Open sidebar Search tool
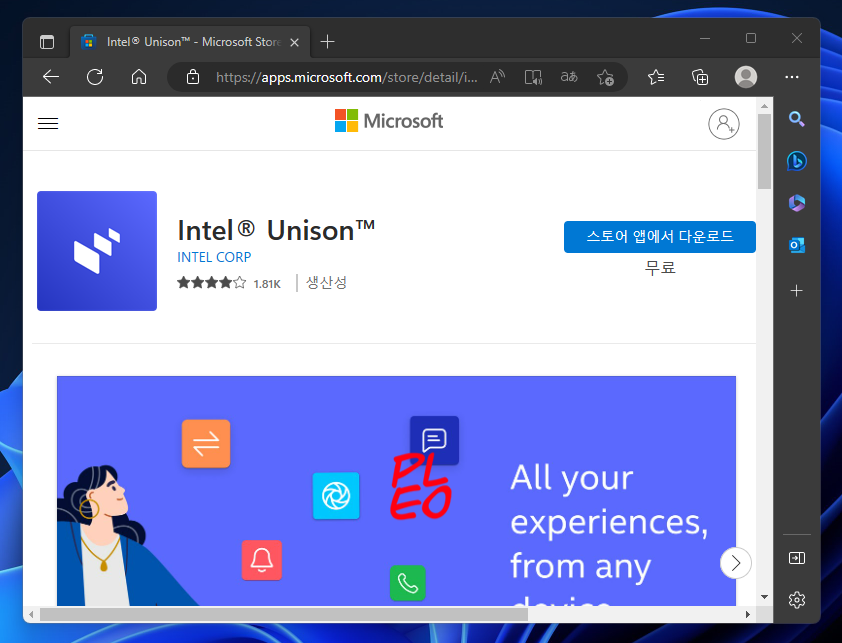Screen dimensions: 842x643 point(797,119)
